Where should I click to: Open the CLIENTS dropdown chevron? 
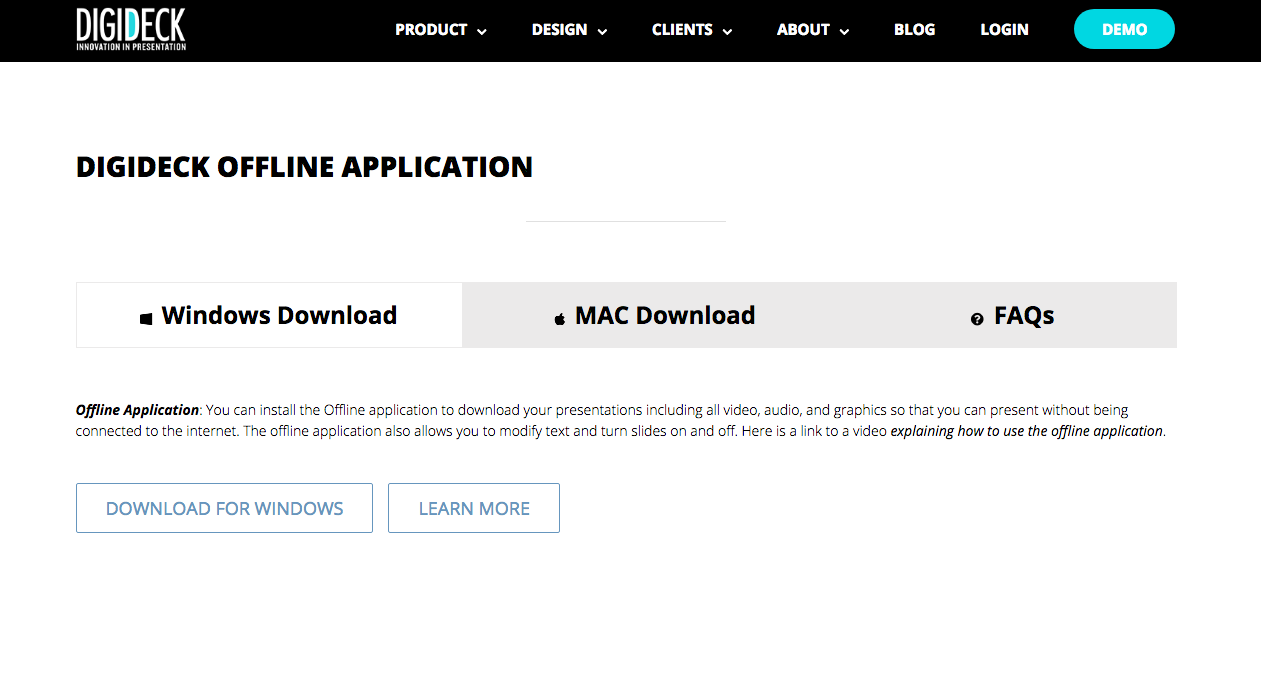(727, 31)
